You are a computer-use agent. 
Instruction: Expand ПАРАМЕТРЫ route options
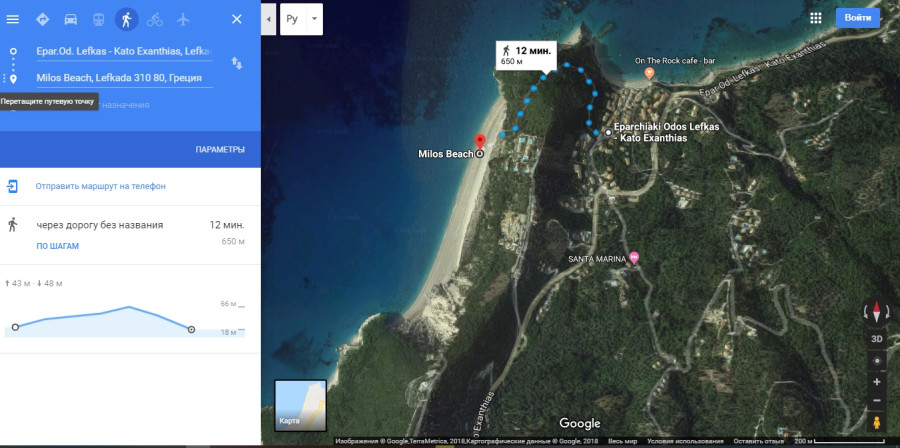(220, 150)
